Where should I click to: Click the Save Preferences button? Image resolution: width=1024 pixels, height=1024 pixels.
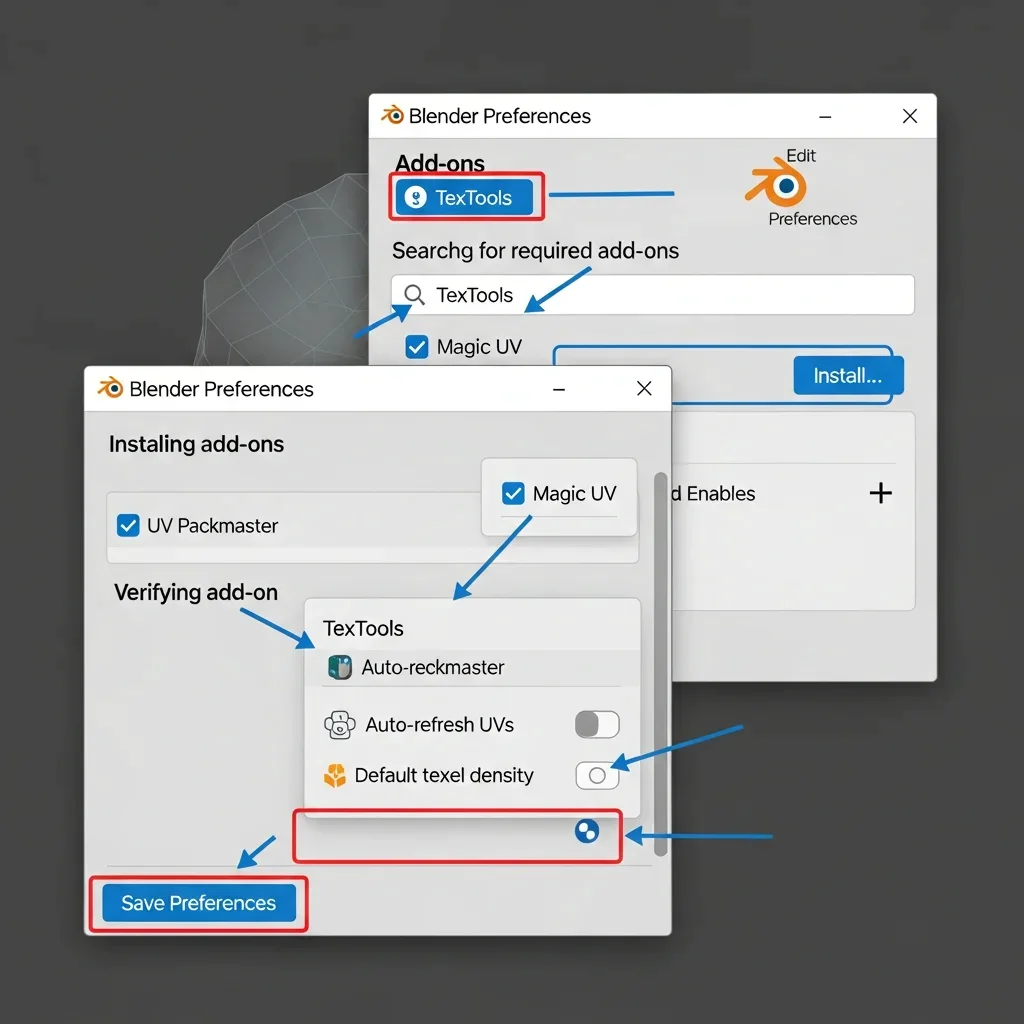199,903
